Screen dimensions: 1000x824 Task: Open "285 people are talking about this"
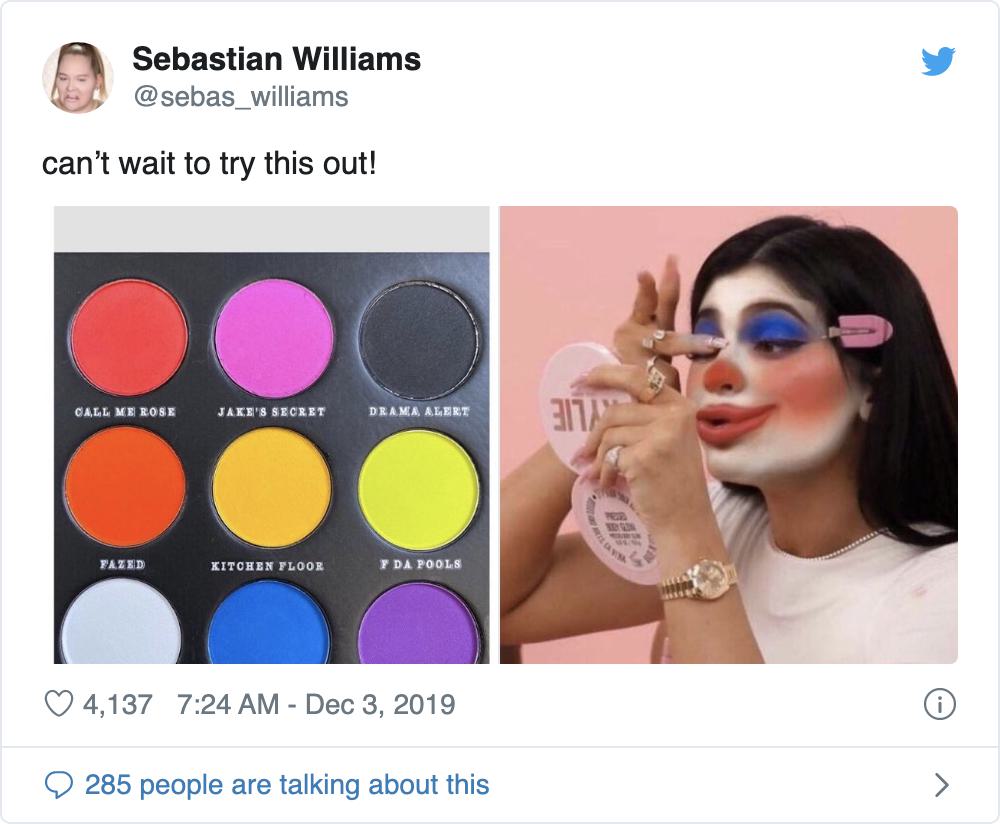pos(287,784)
